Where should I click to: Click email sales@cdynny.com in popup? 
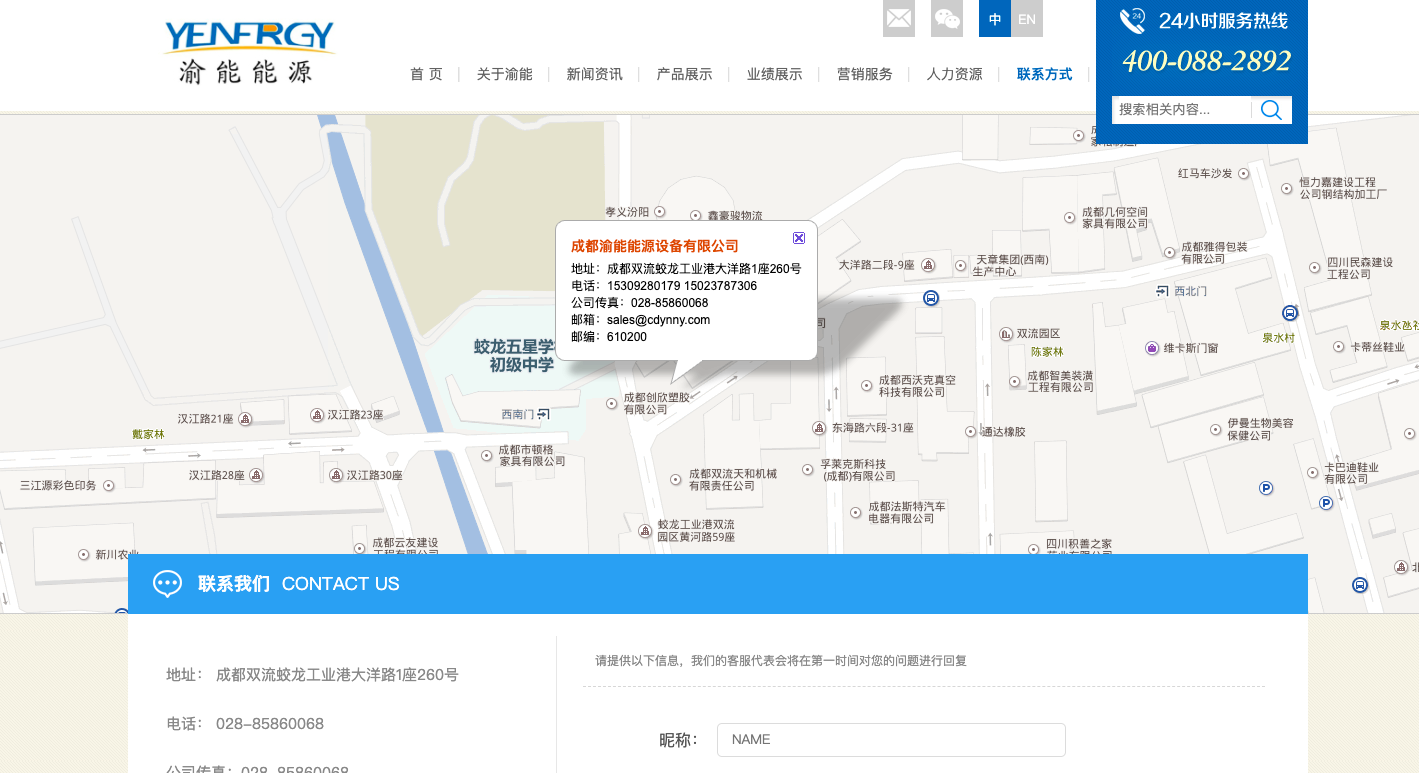[x=658, y=320]
